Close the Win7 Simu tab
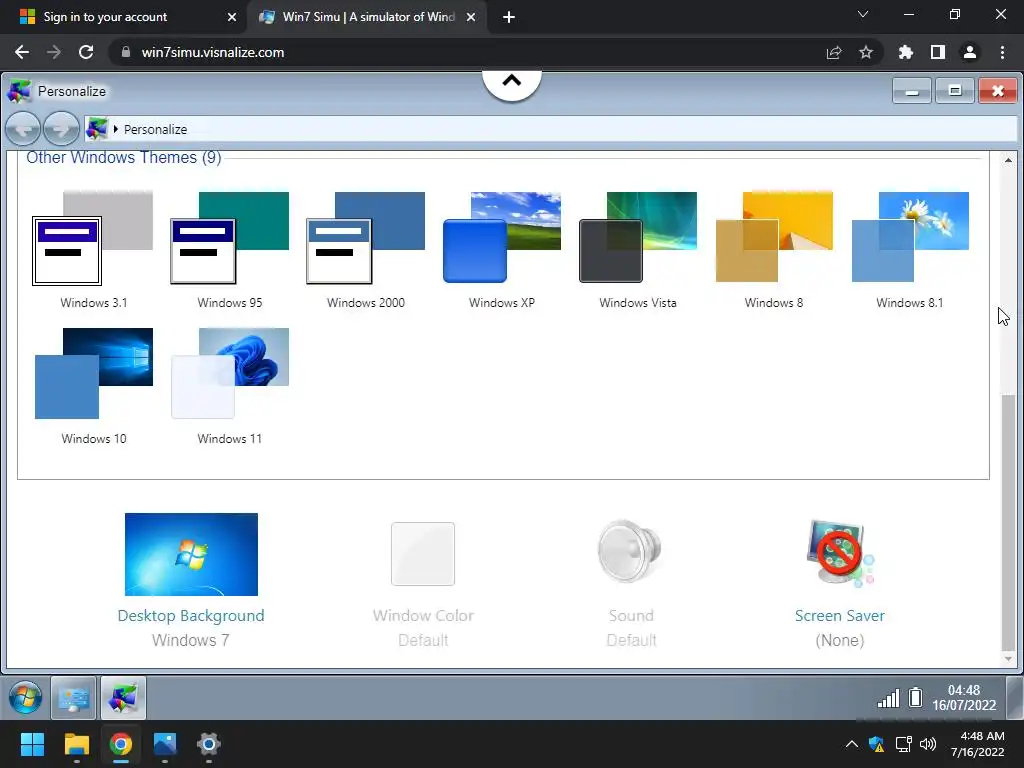Screen dimensions: 1024x768 (x=471, y=17)
